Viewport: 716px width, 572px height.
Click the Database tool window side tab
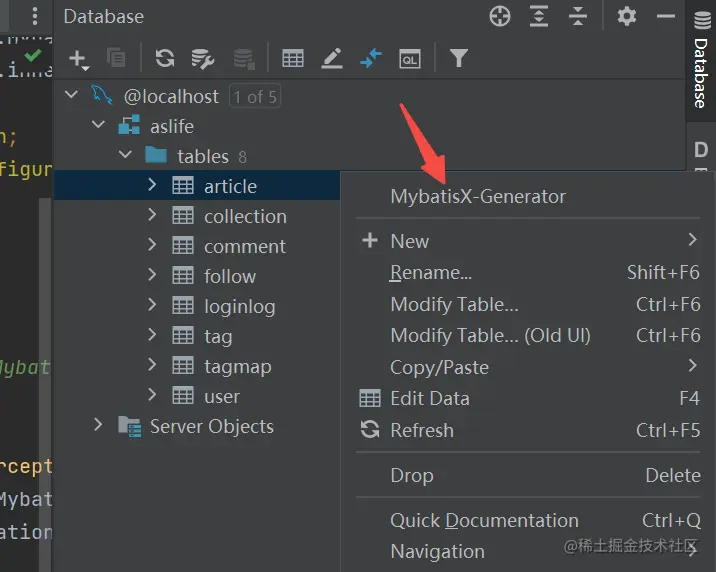tap(701, 61)
